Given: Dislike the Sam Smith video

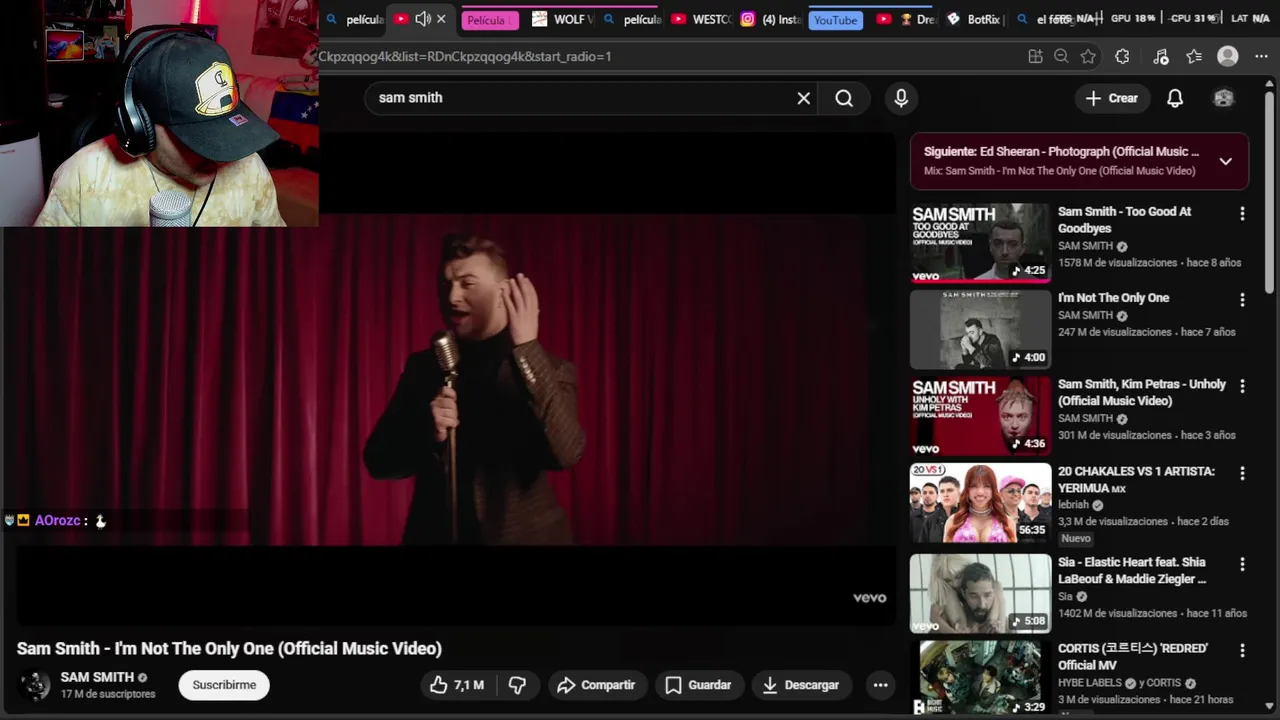Looking at the screenshot, I should (x=517, y=685).
